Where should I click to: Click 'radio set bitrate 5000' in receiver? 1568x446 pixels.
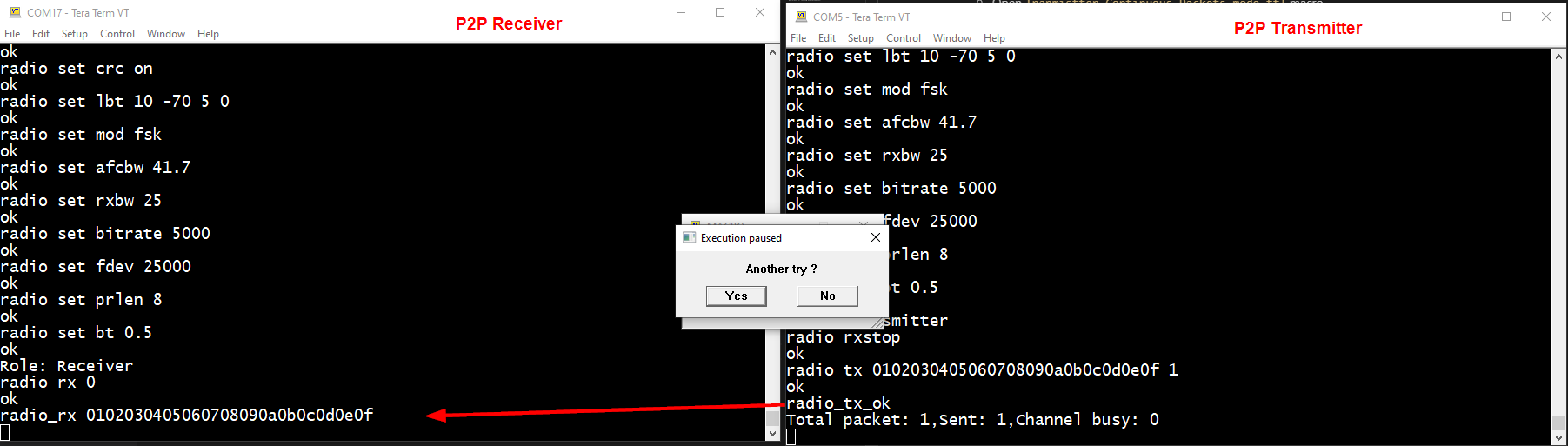pos(105,234)
